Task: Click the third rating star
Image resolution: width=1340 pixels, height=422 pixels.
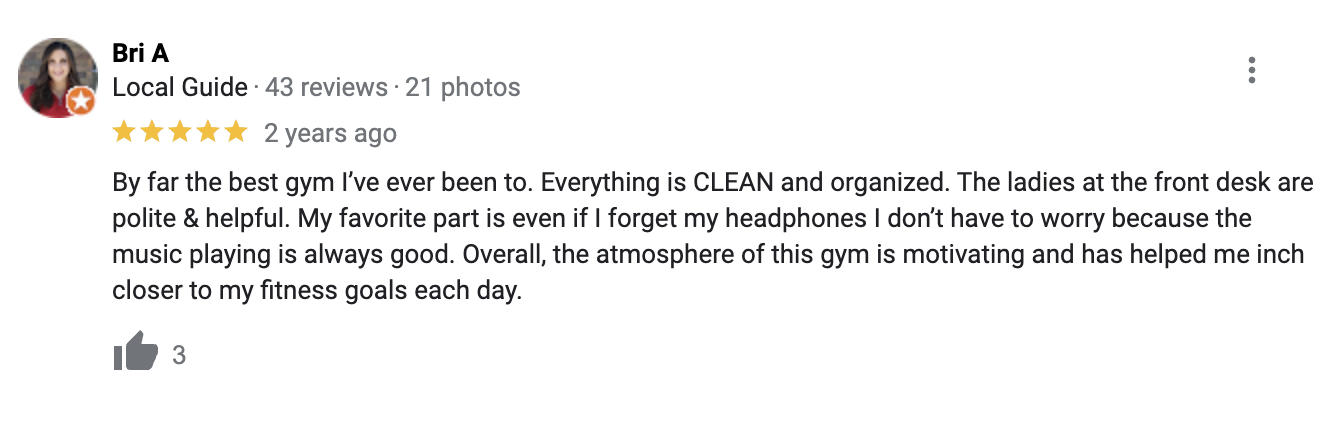Action: tap(180, 132)
